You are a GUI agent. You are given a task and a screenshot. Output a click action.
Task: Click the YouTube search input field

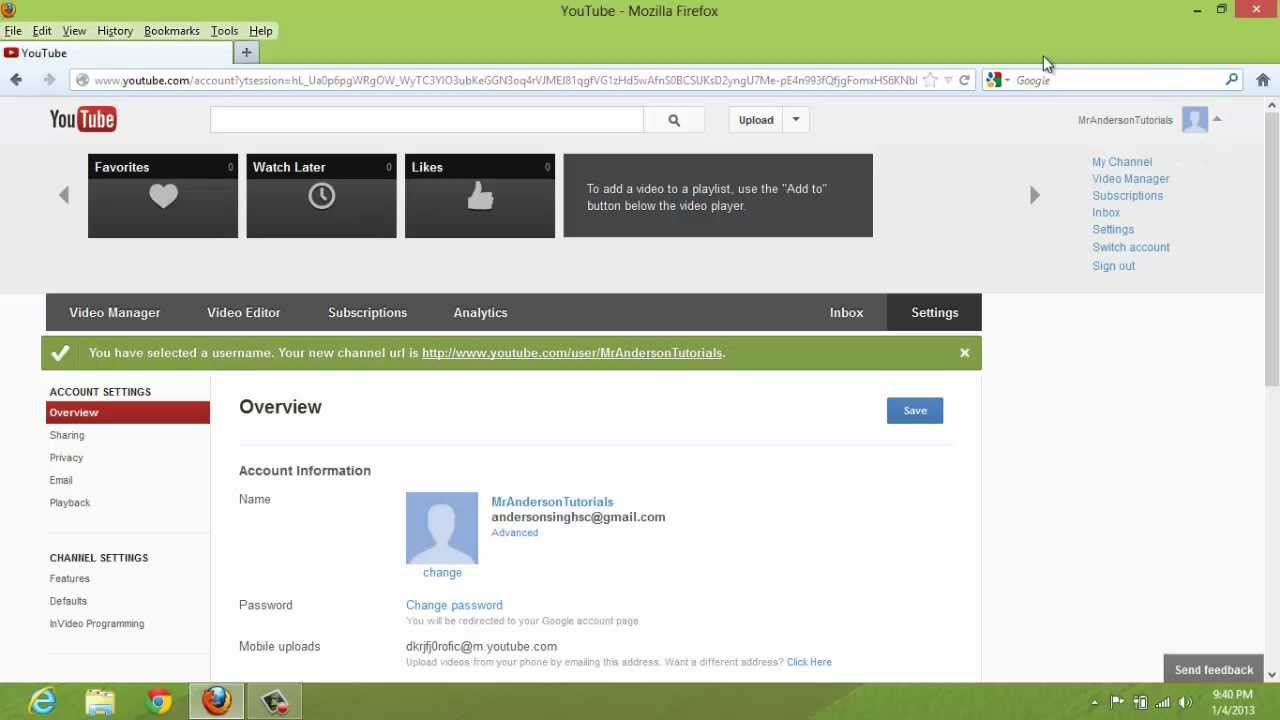click(x=427, y=120)
